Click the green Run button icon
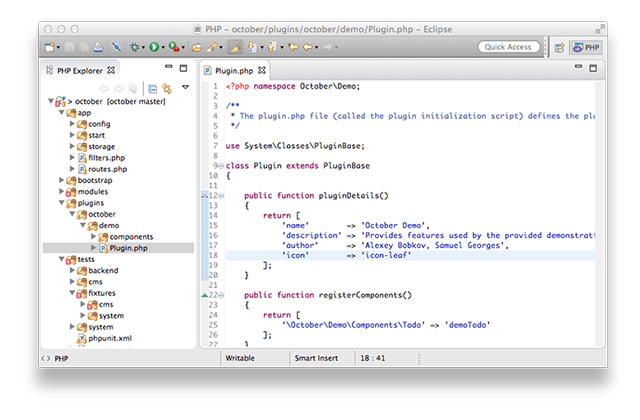Image resolution: width=640 pixels, height=420 pixels. tap(154, 47)
